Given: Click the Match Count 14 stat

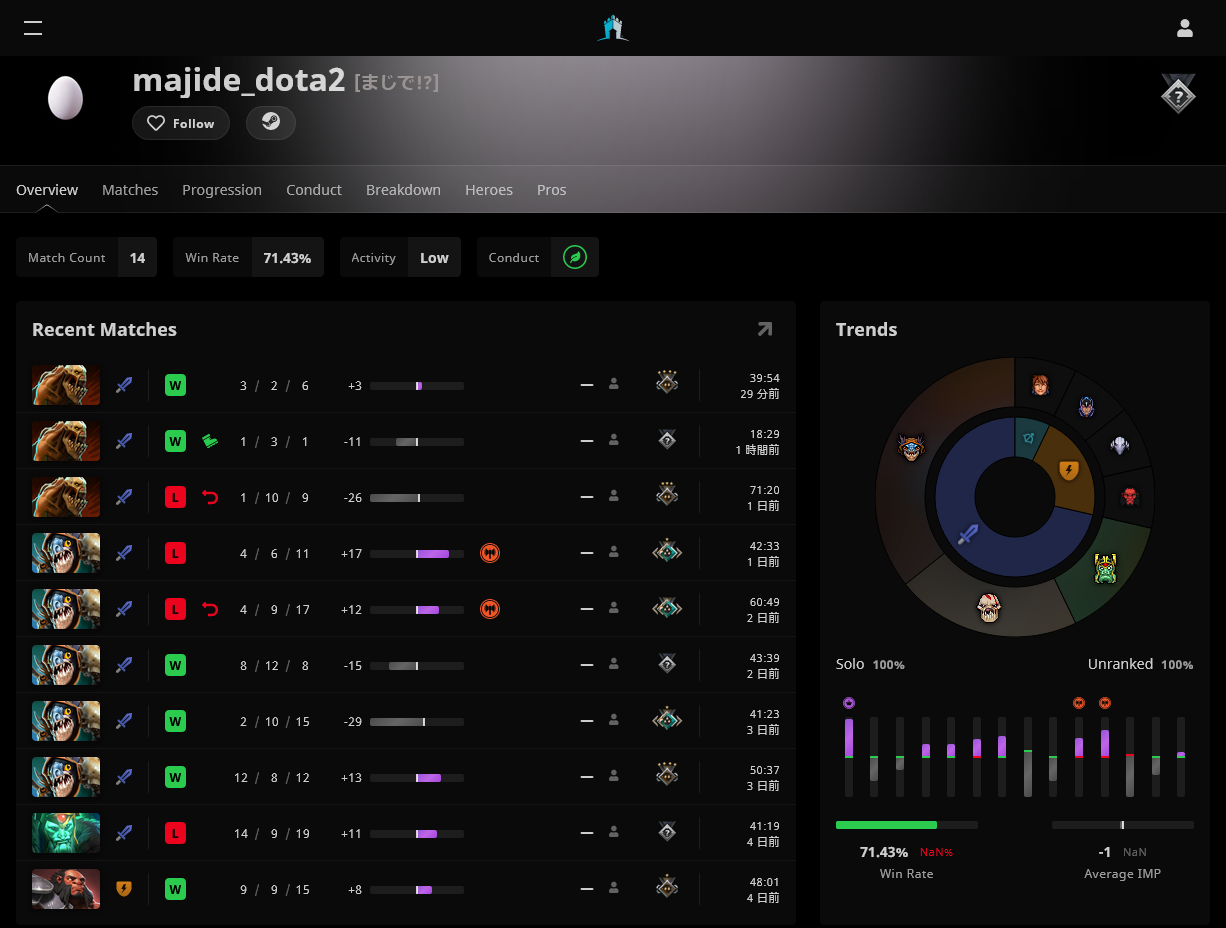Looking at the screenshot, I should 86,257.
